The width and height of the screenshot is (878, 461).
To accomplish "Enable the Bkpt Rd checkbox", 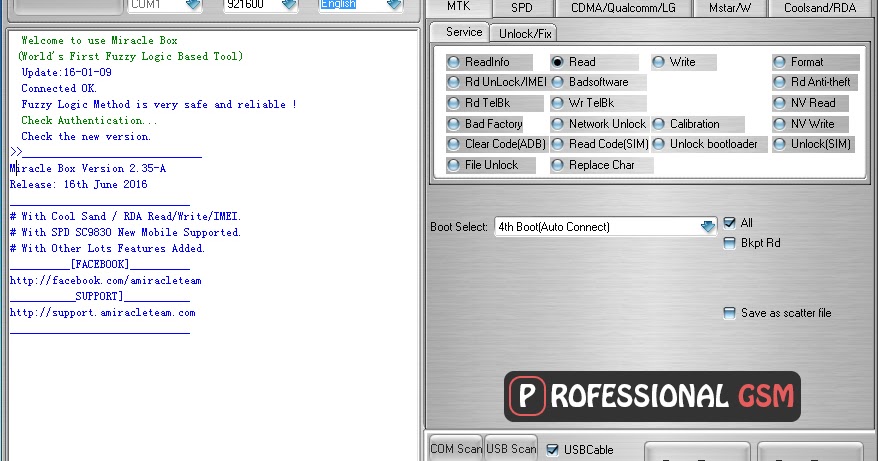I will point(729,243).
